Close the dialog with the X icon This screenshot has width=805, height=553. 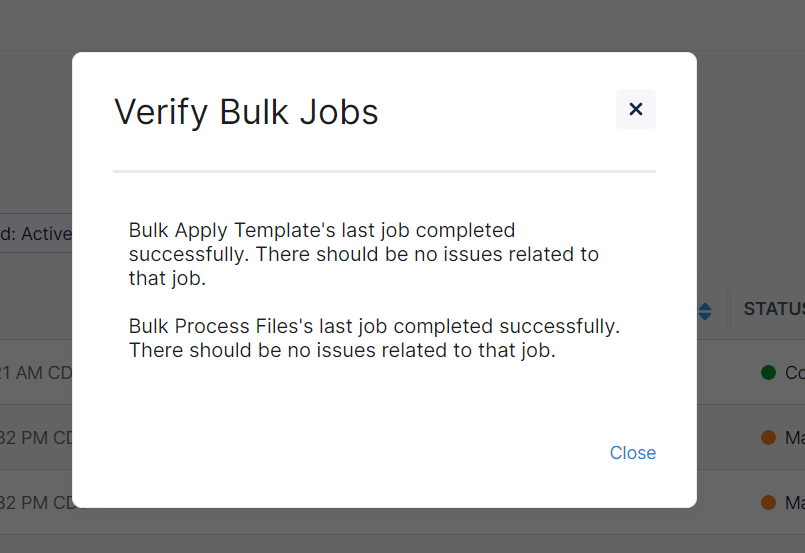click(636, 109)
